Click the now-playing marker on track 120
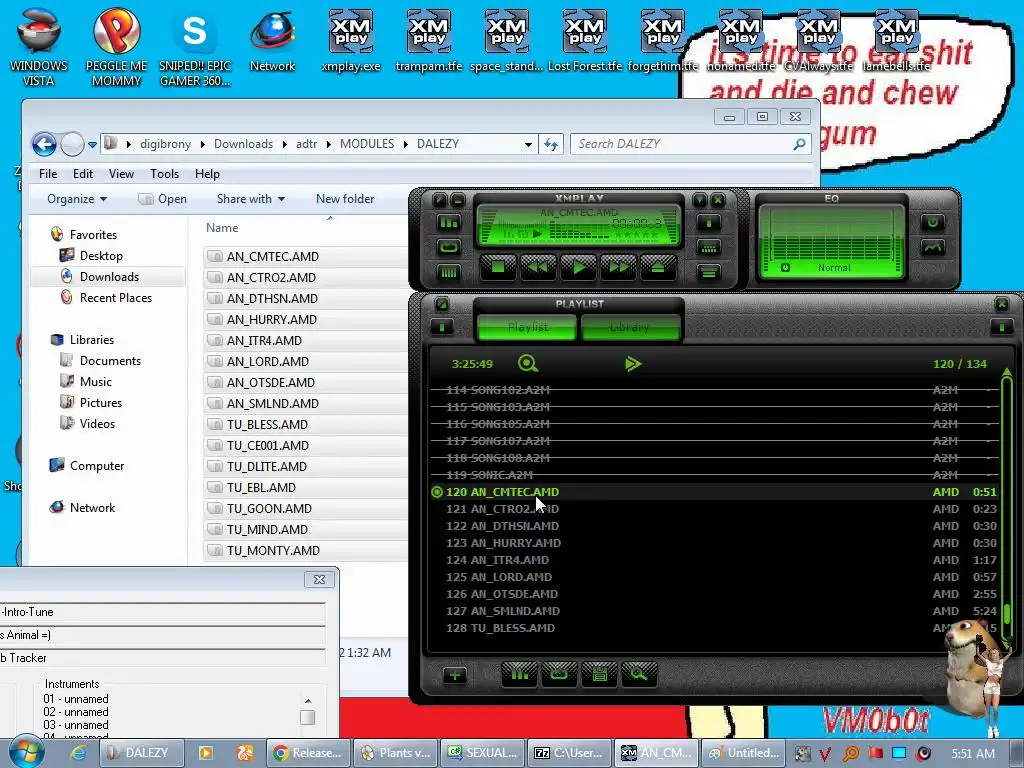This screenshot has height=768, width=1024. click(437, 492)
